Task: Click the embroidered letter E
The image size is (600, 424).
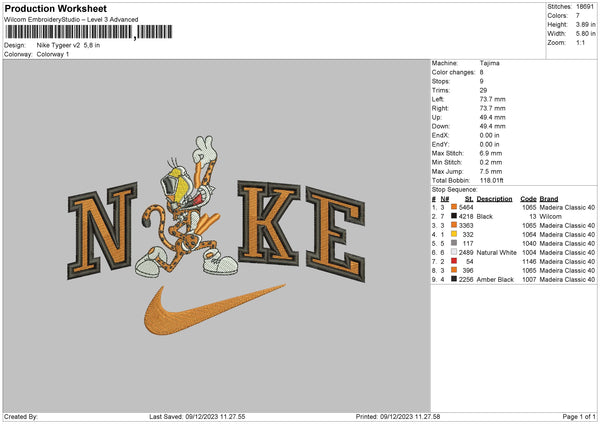Action: tap(336, 234)
